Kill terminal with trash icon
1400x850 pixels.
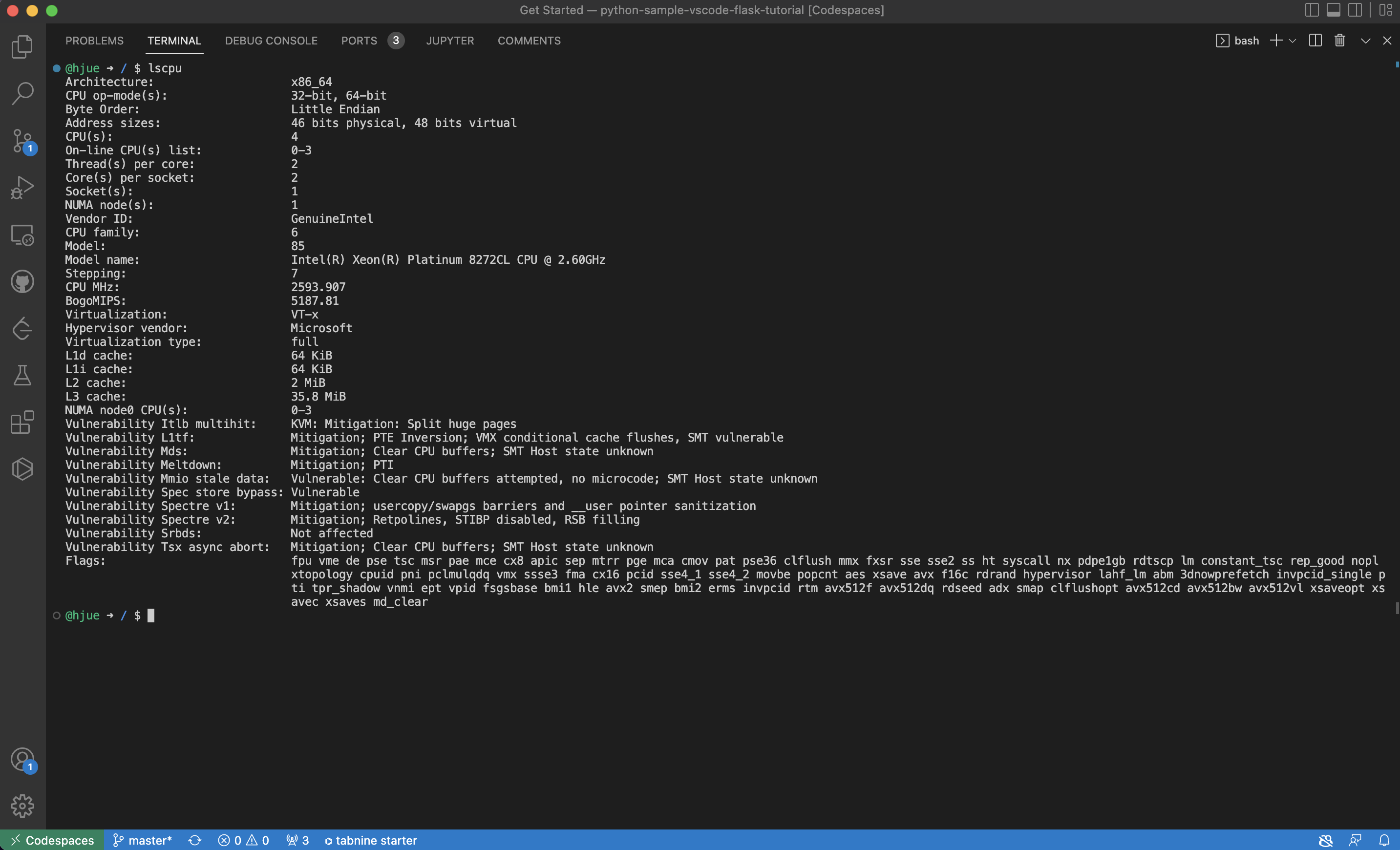1340,41
